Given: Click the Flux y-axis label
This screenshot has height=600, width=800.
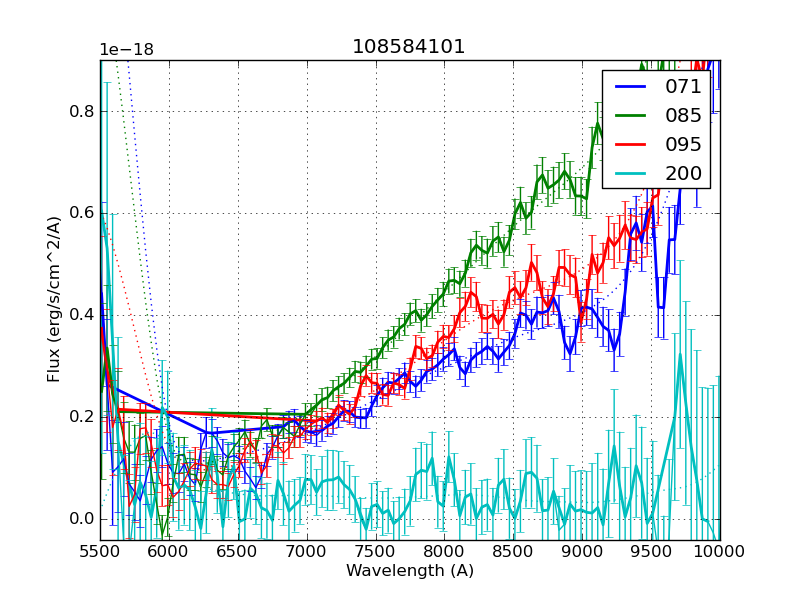Looking at the screenshot, I should pos(54,300).
